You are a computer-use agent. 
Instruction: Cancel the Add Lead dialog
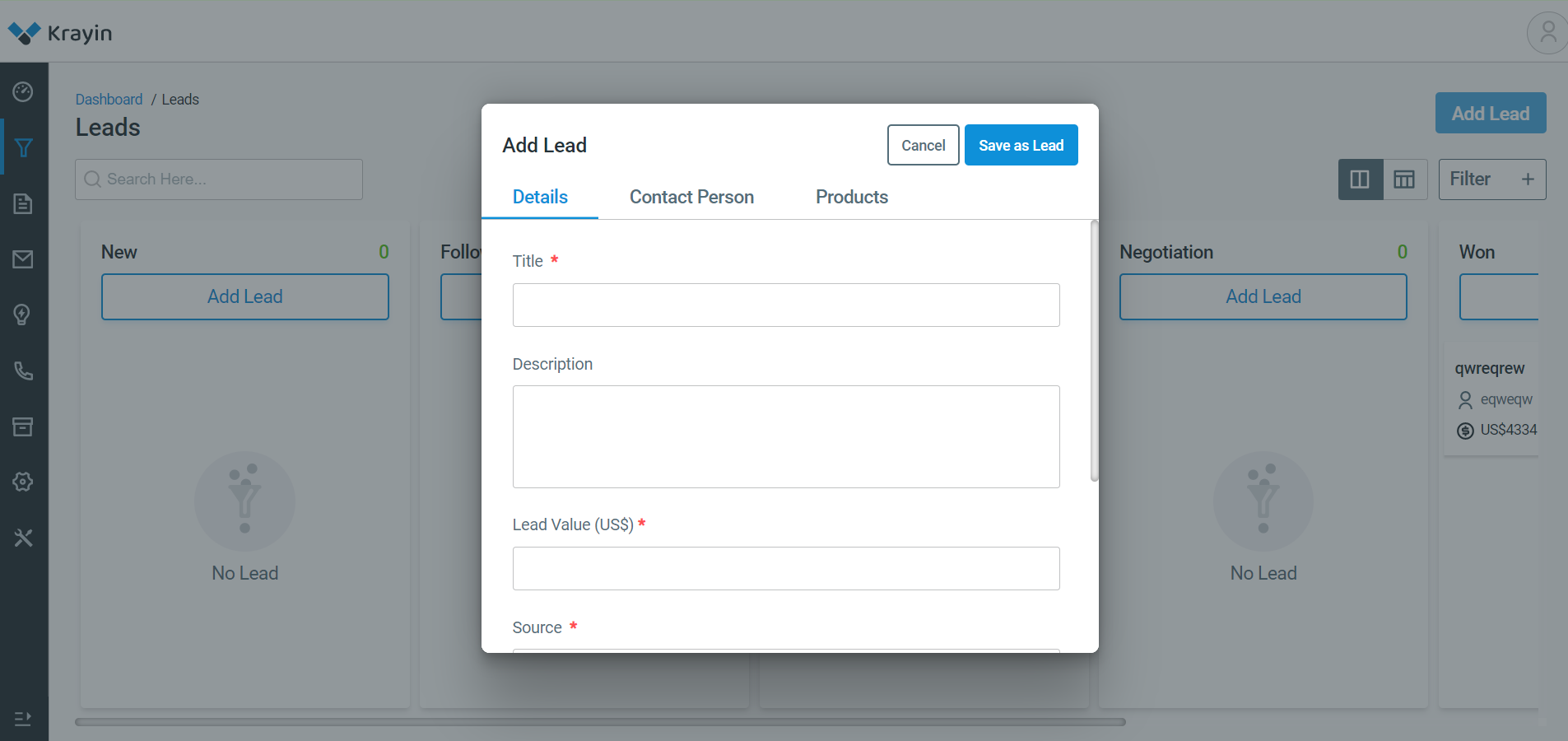pyautogui.click(x=922, y=145)
